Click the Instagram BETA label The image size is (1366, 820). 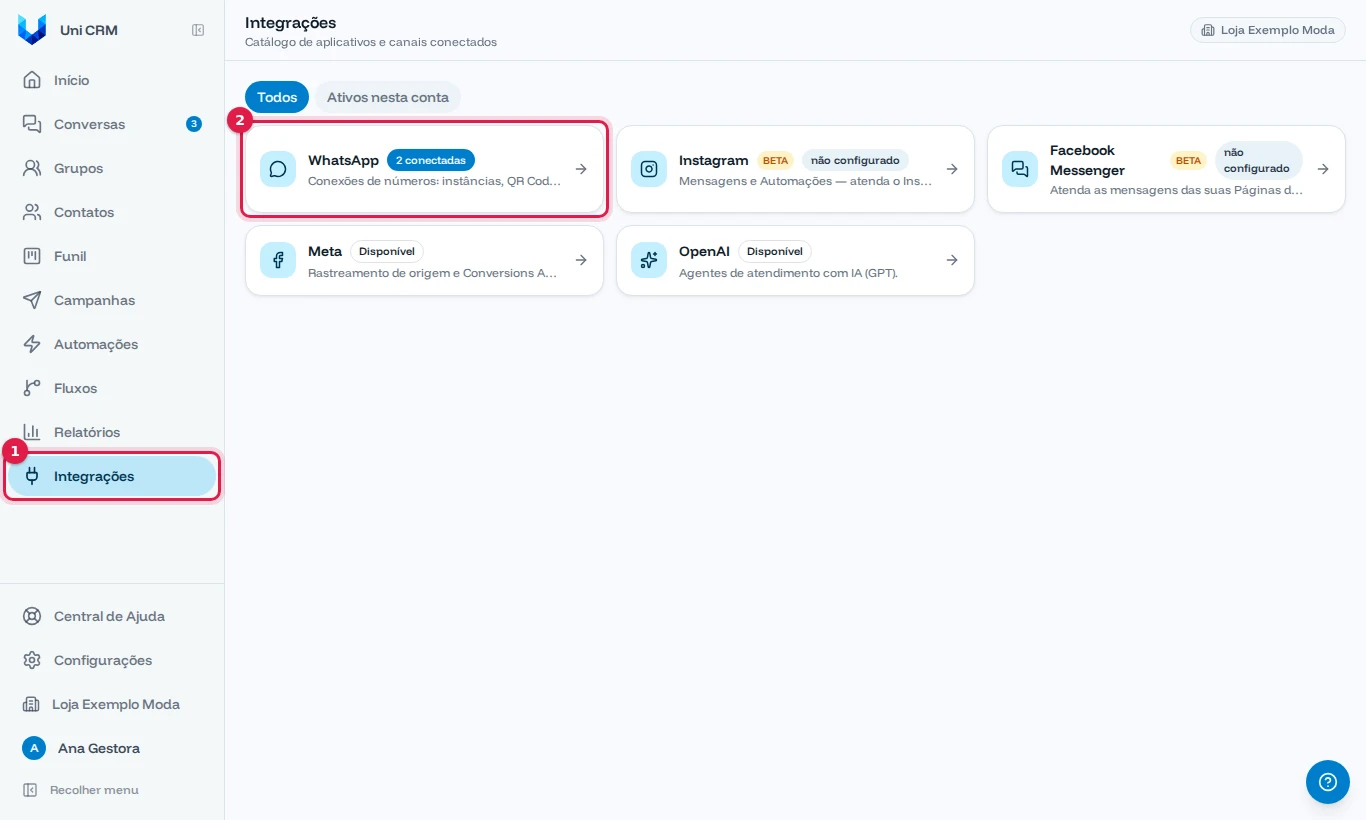pos(775,160)
